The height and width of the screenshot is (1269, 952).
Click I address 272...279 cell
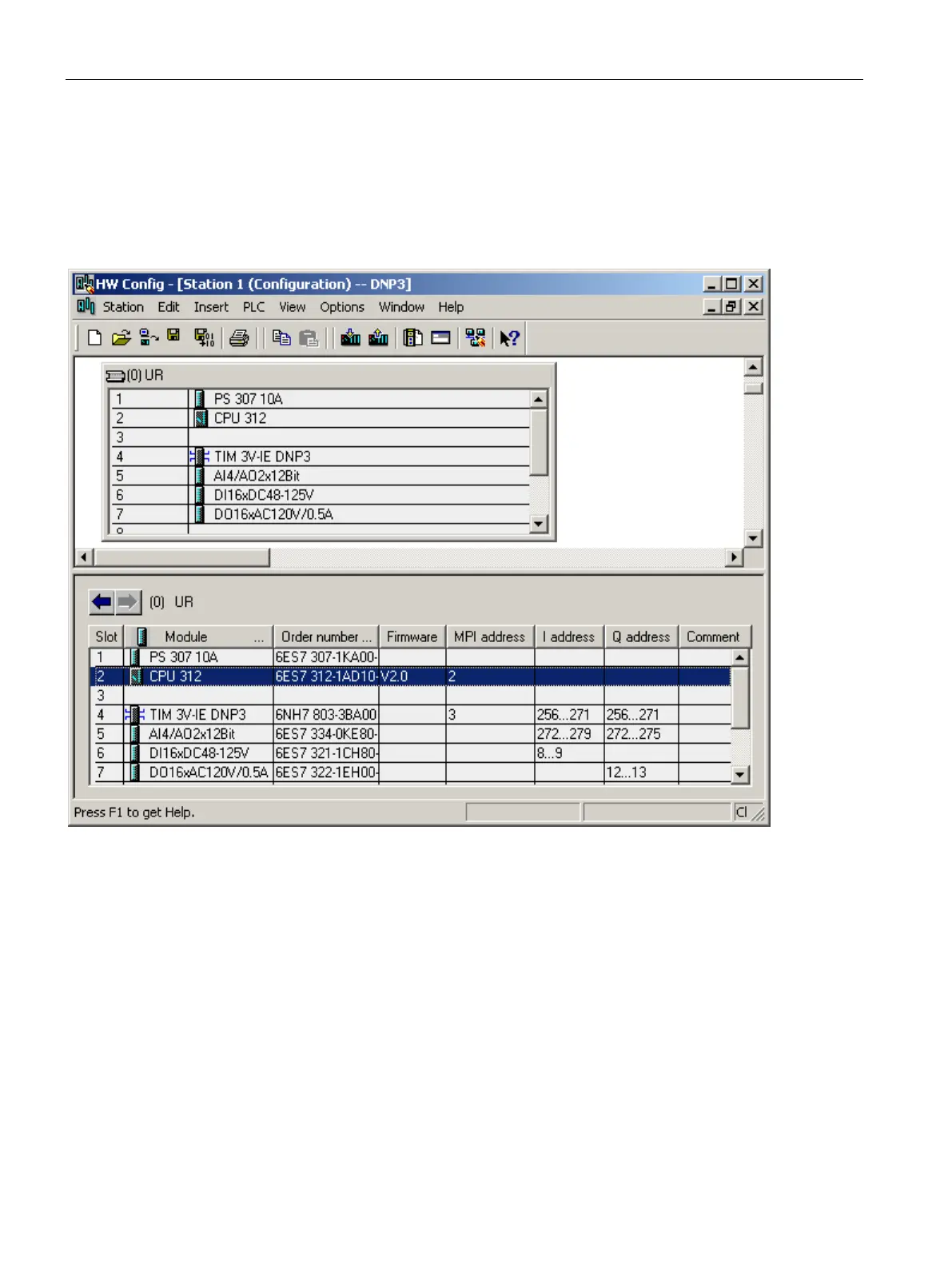[x=569, y=734]
